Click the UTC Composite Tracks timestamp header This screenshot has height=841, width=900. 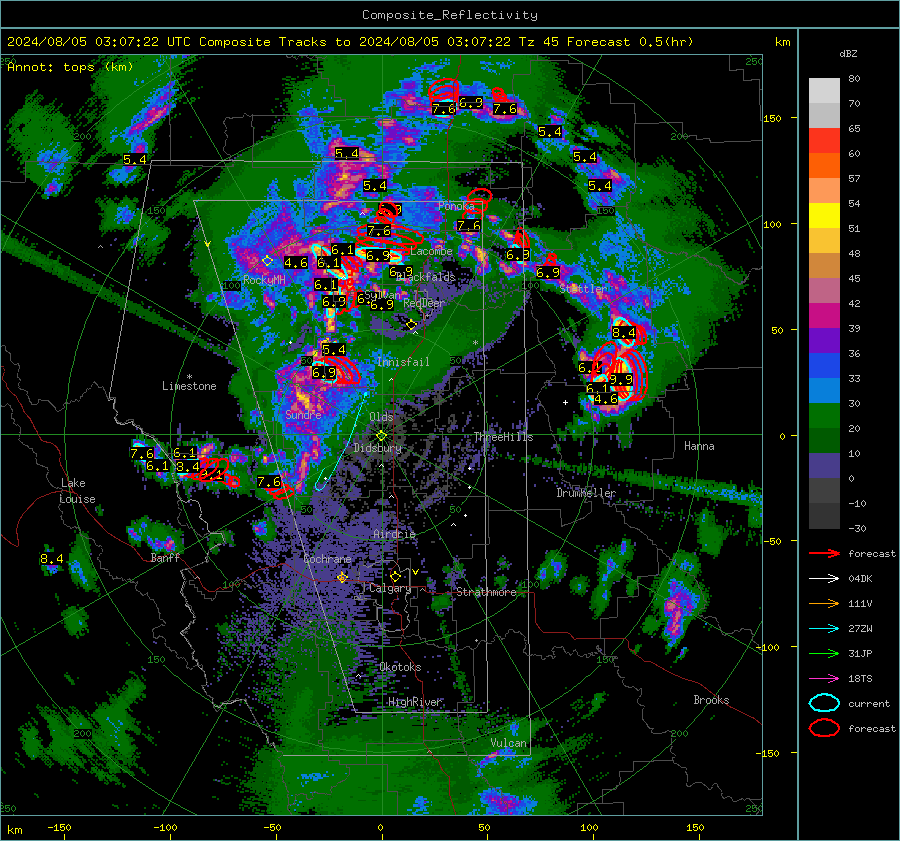click(350, 42)
